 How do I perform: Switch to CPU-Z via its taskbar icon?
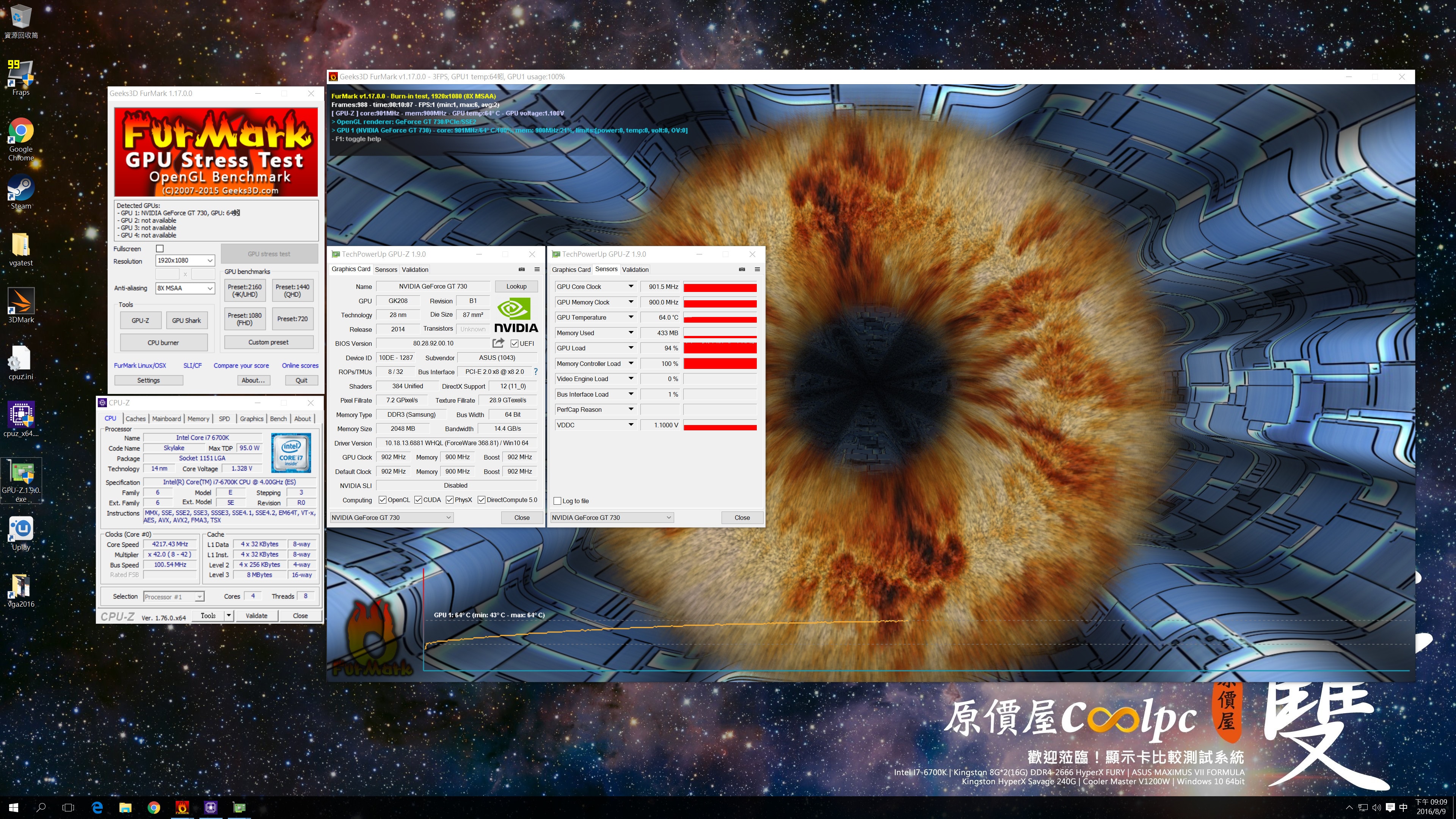click(x=211, y=808)
